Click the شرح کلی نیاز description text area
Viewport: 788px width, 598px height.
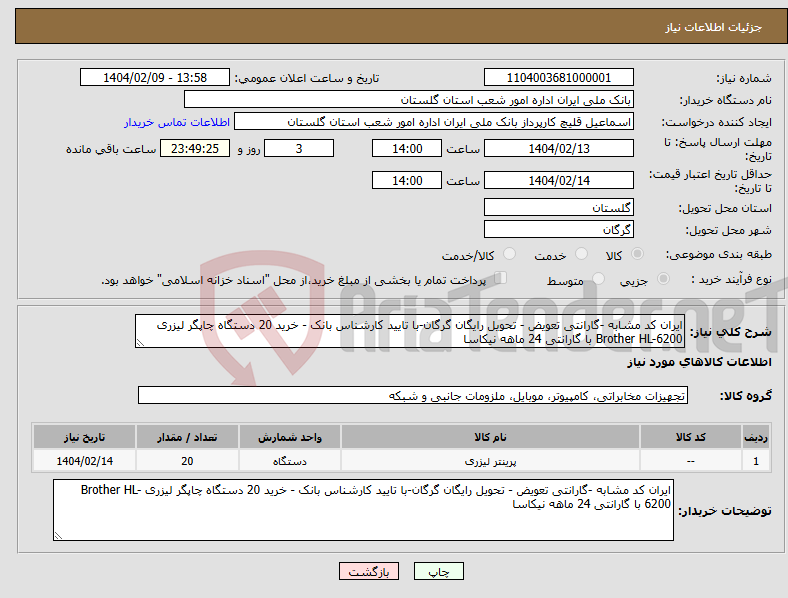410,332
